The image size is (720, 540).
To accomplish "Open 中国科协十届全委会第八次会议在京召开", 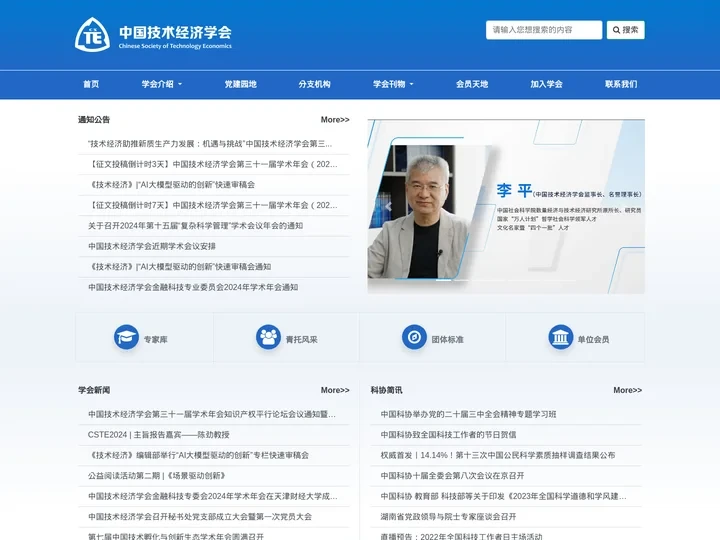I will pos(452,476).
